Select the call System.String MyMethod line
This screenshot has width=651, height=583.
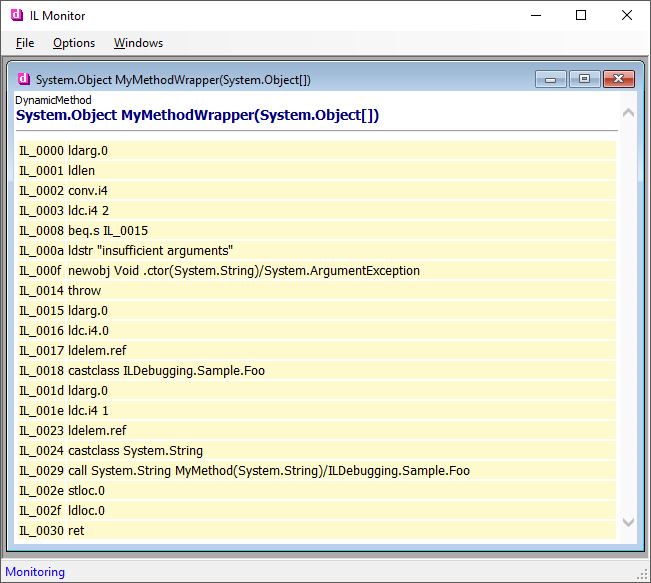point(317,470)
